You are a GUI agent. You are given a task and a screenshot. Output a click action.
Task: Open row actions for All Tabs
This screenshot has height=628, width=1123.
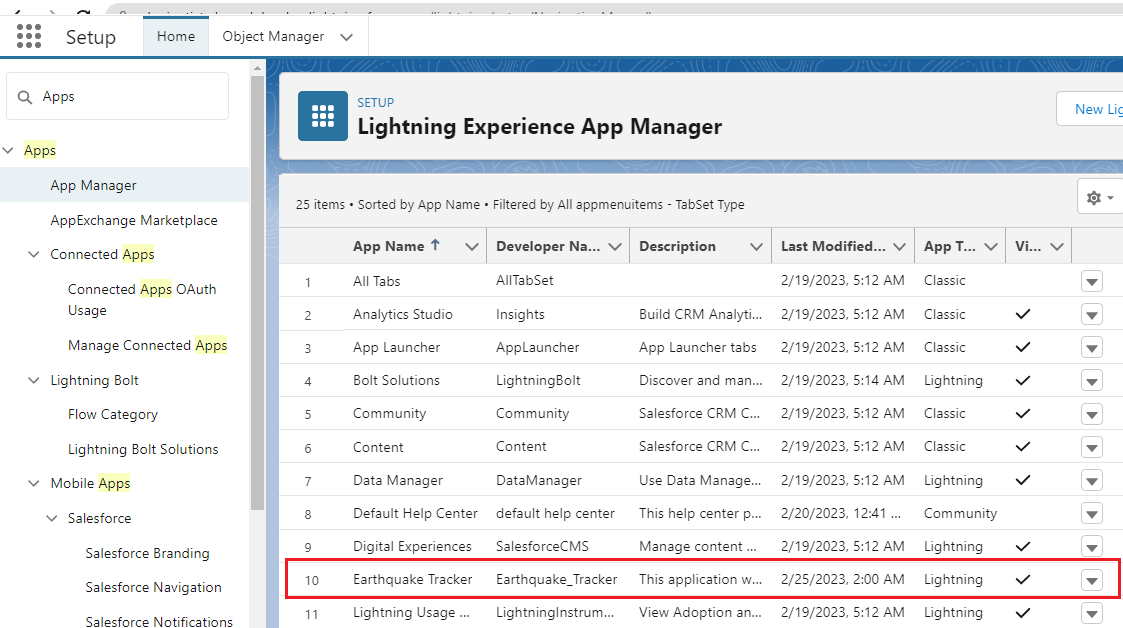point(1091,281)
